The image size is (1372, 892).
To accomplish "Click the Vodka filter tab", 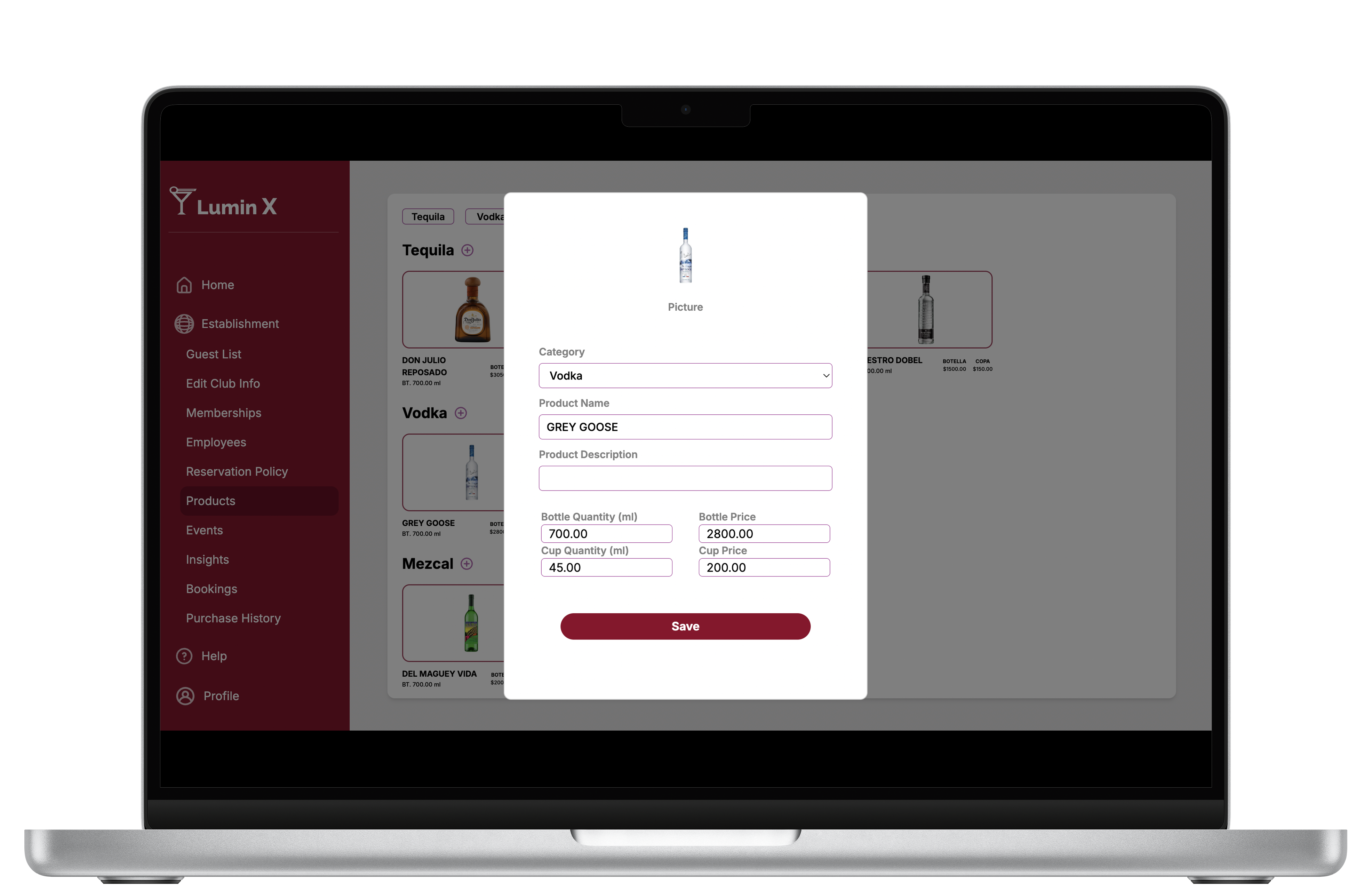I will click(491, 215).
